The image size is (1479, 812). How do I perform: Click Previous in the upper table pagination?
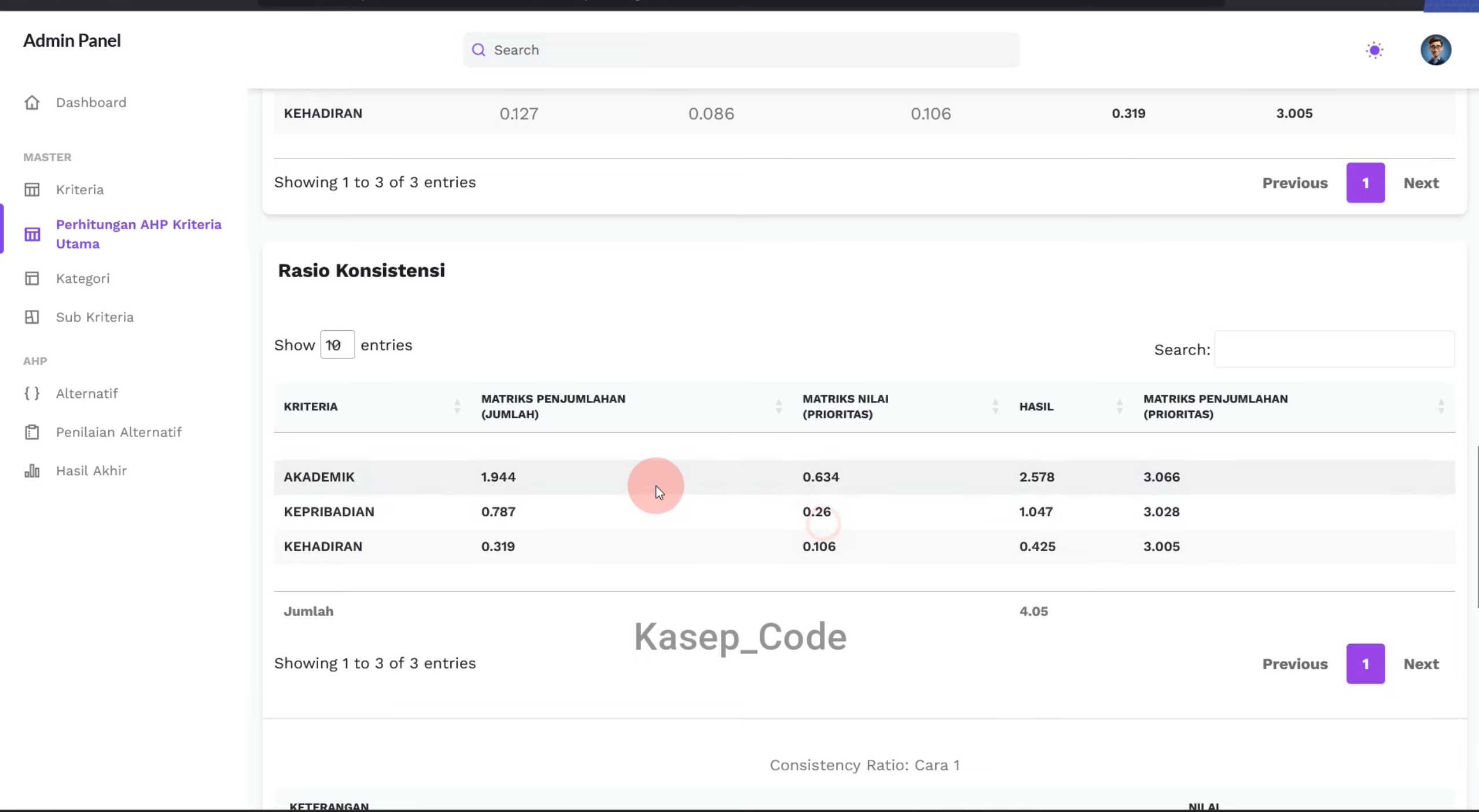(x=1295, y=183)
